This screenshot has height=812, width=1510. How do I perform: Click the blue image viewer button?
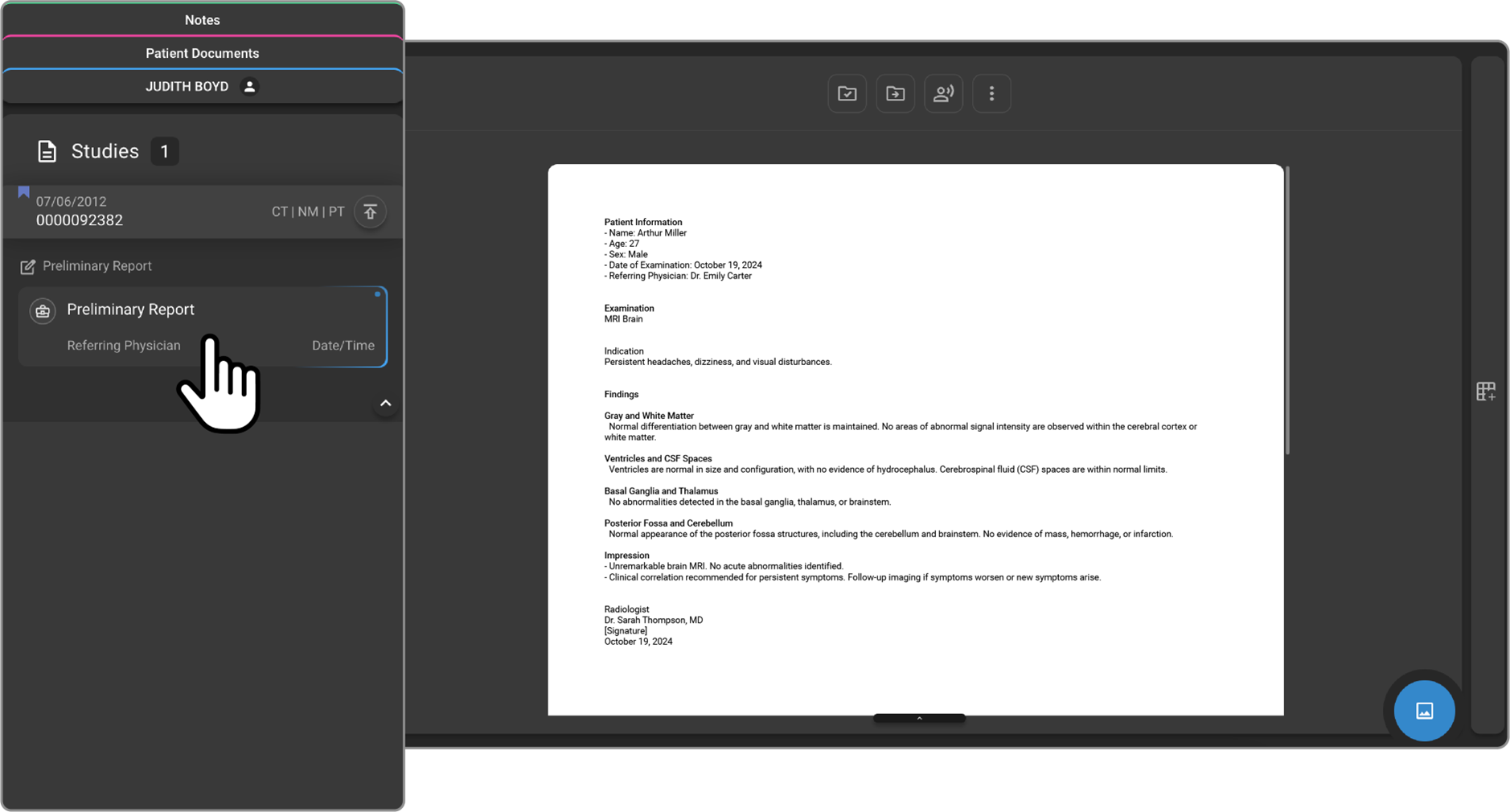[x=1423, y=711]
